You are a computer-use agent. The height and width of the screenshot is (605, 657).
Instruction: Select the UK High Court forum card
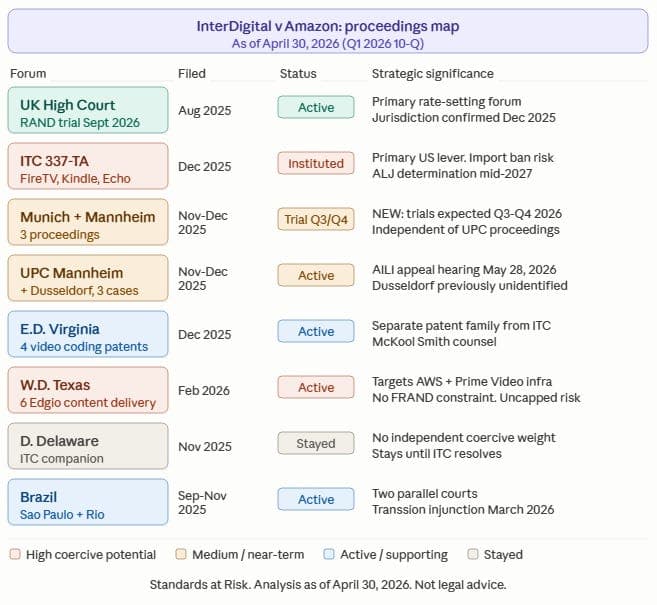(x=88, y=110)
